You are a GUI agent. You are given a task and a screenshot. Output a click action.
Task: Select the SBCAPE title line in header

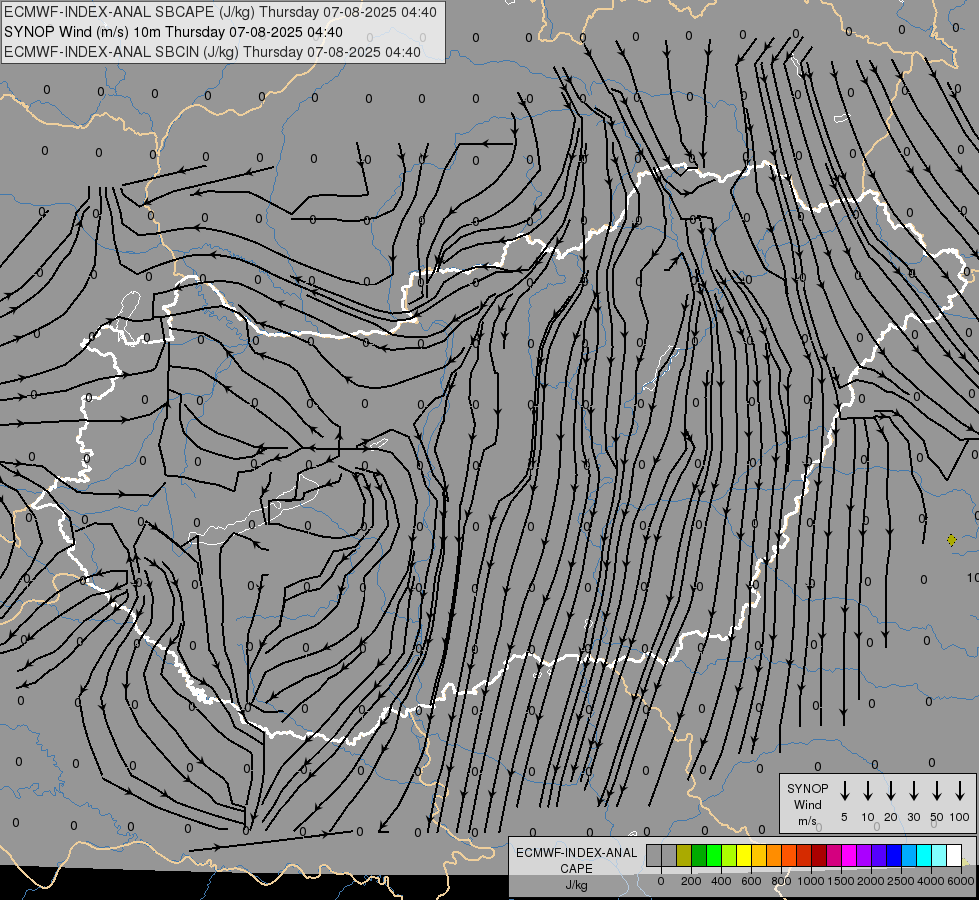click(220, 12)
